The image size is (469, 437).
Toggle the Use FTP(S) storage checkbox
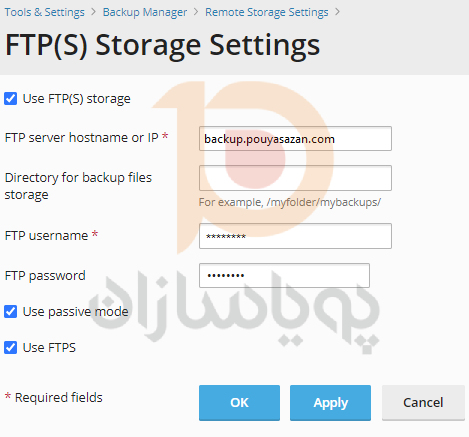click(11, 99)
